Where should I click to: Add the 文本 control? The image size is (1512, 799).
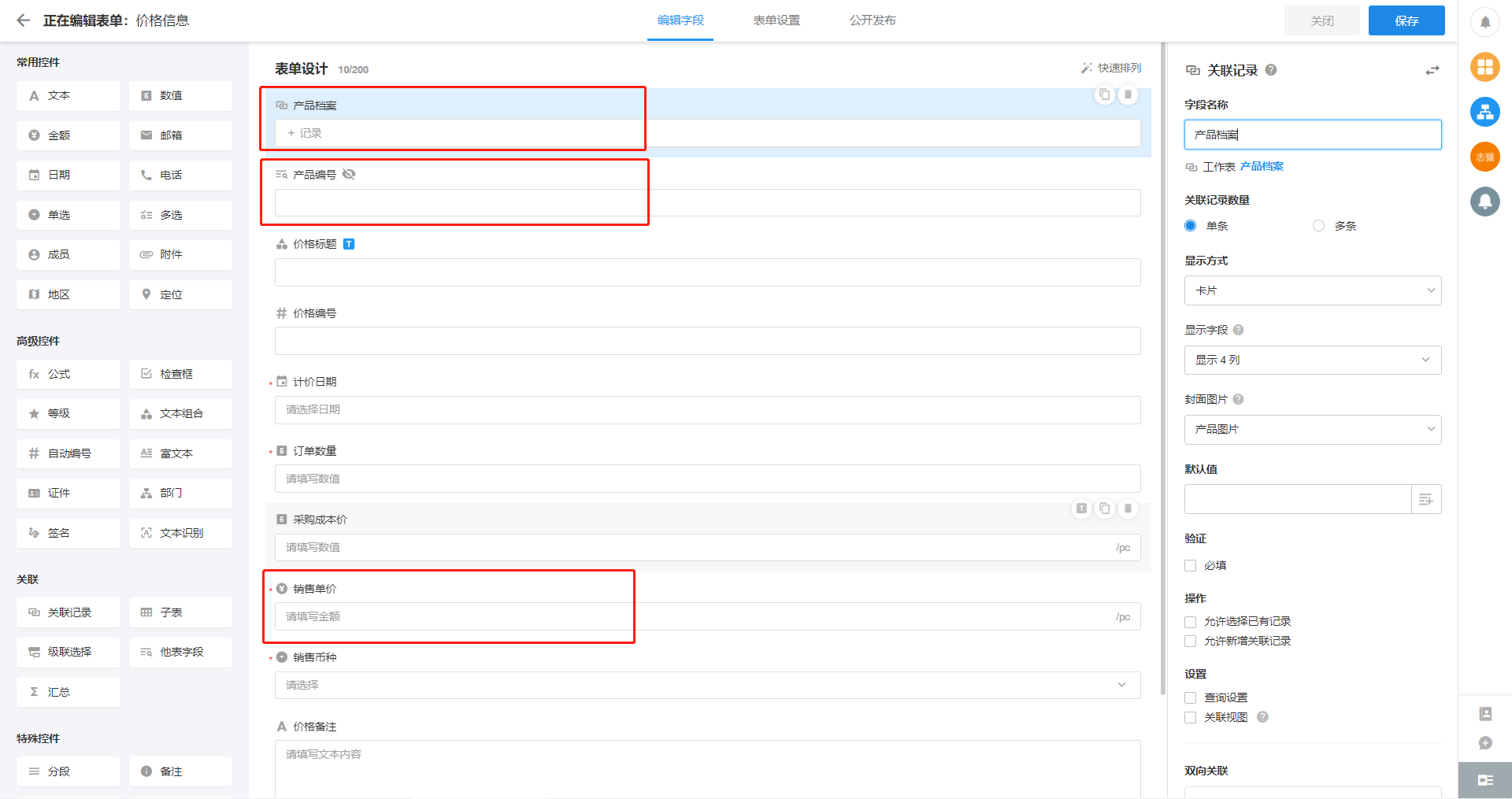69,95
